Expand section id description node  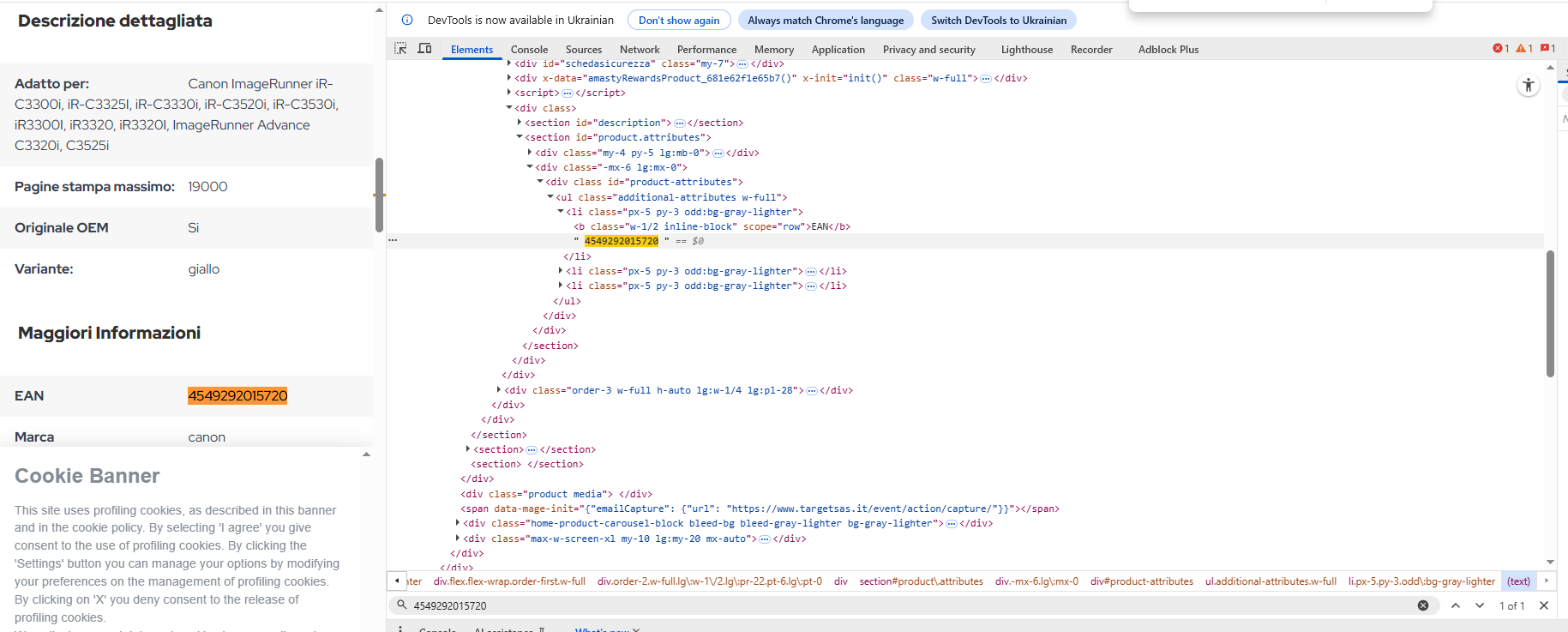tap(520, 123)
